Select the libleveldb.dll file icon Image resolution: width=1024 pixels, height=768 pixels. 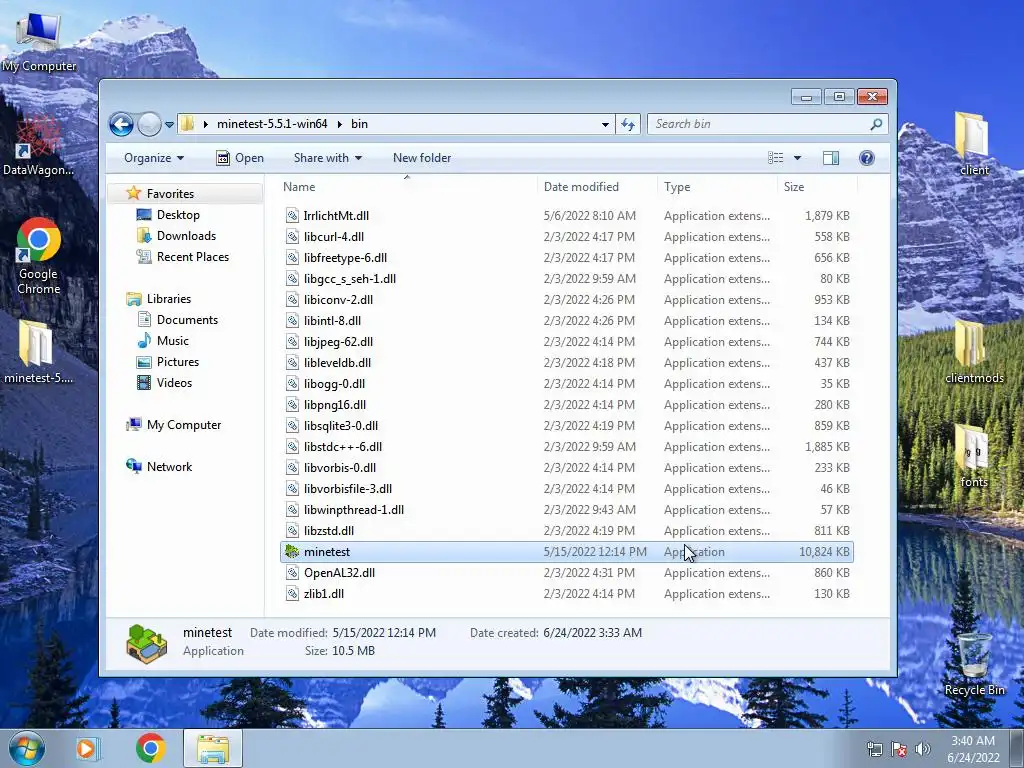point(293,362)
